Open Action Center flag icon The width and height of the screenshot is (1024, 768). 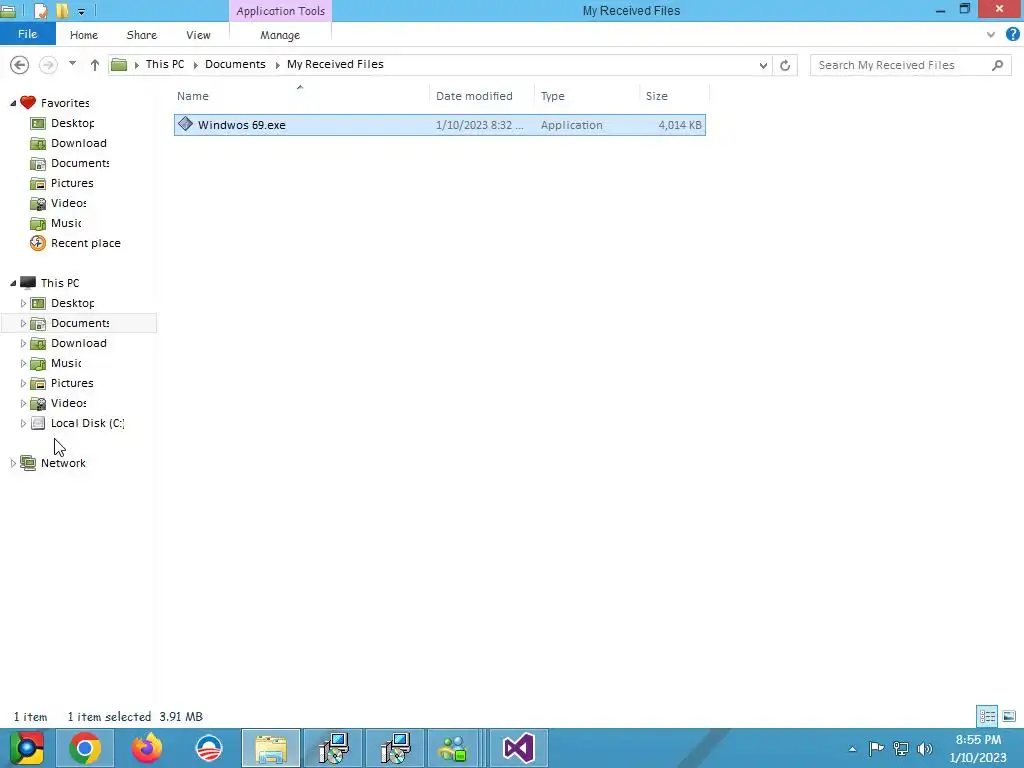(876, 748)
